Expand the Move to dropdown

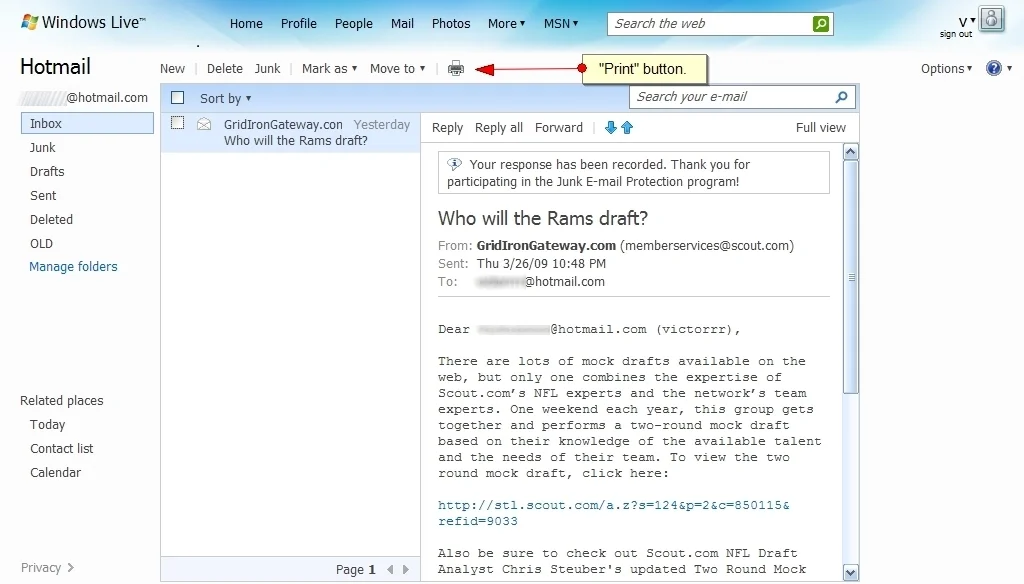point(397,69)
